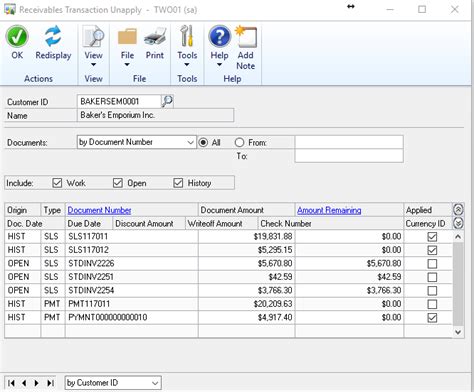Uncheck Applied box for SLS117011
The height and width of the screenshot is (392, 474).
click(x=432, y=237)
